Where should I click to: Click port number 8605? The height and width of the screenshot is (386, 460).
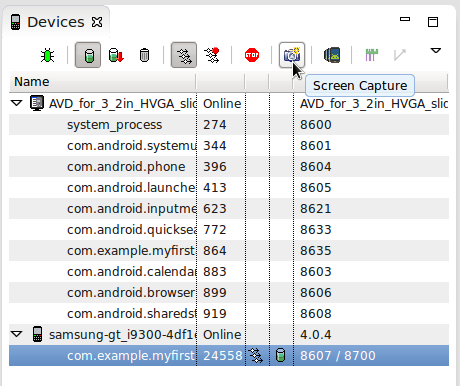pos(316,188)
